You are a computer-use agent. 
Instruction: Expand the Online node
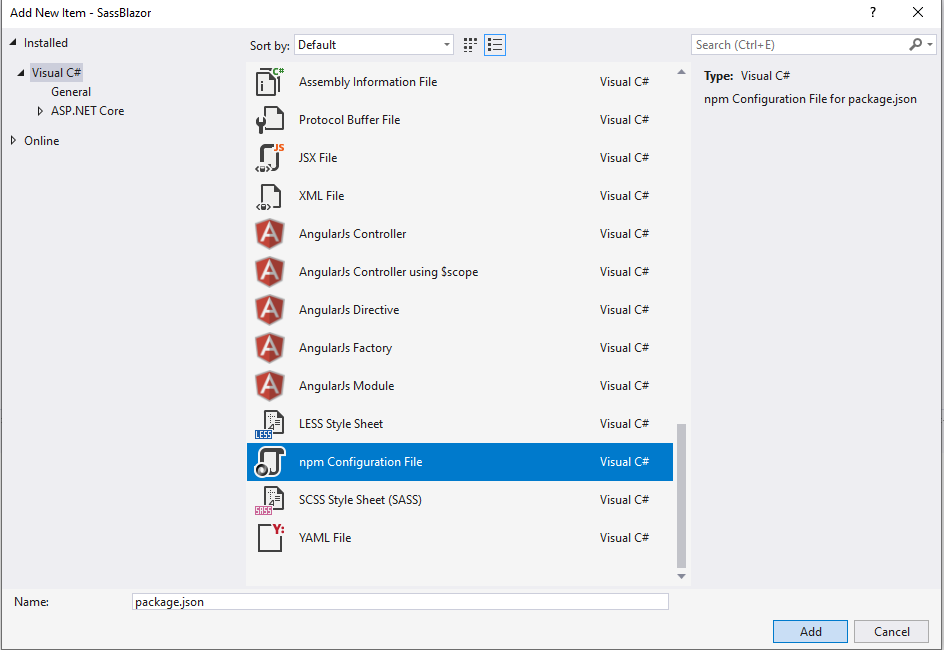(x=13, y=140)
